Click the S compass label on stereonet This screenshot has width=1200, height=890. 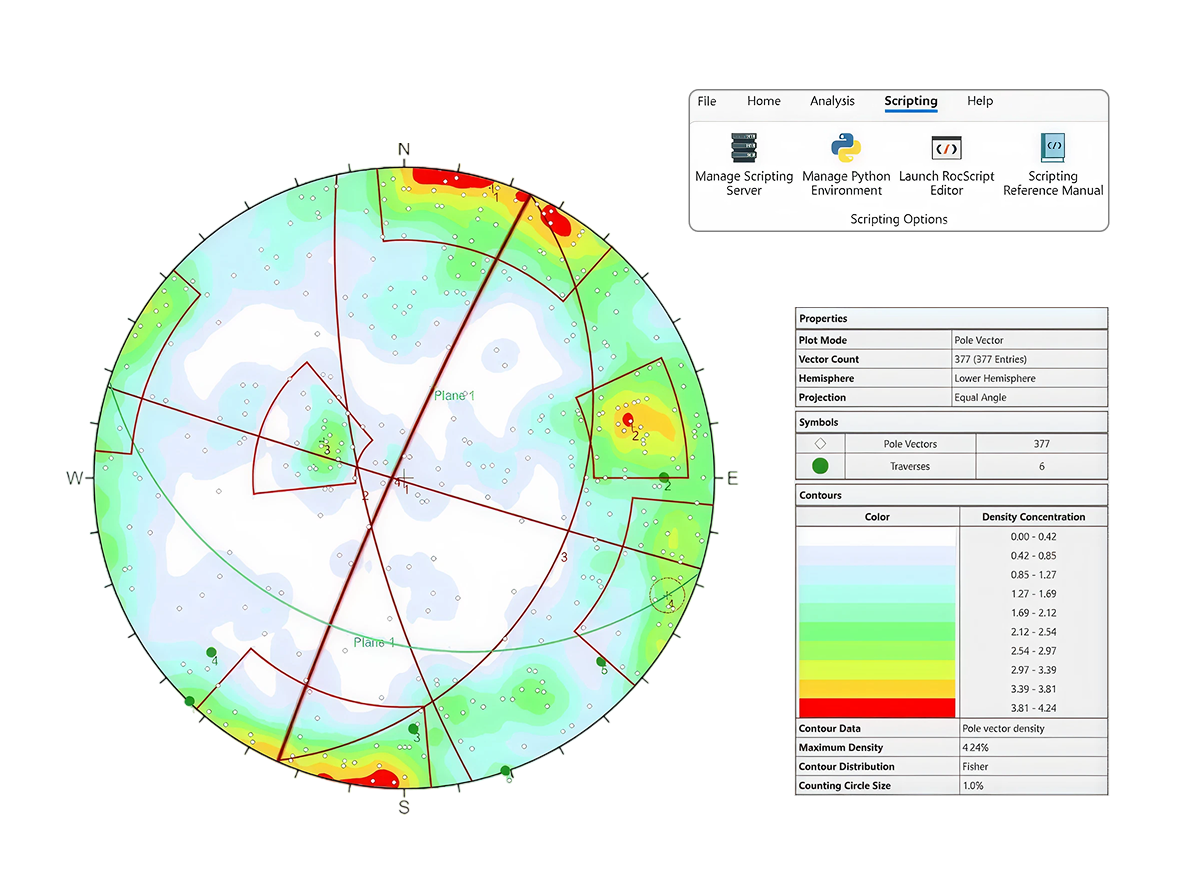click(x=404, y=807)
